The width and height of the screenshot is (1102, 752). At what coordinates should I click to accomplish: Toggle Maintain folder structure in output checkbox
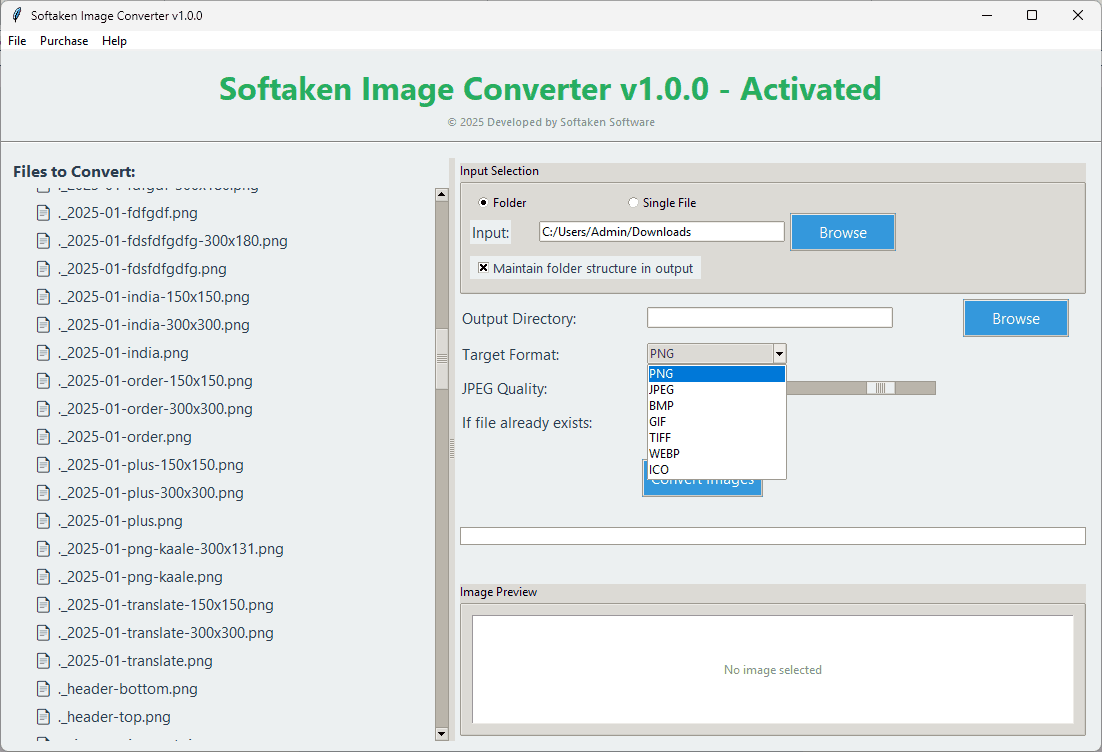tap(484, 268)
